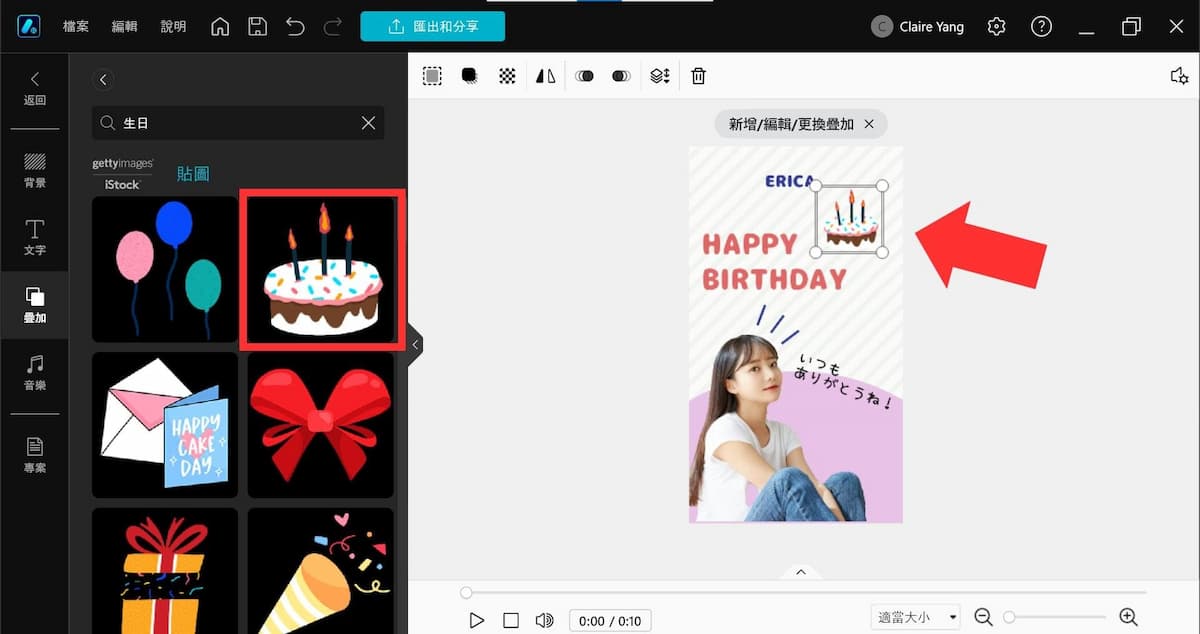The width and height of the screenshot is (1200, 634).
Task: Choose the red bow sticker
Action: click(321, 425)
